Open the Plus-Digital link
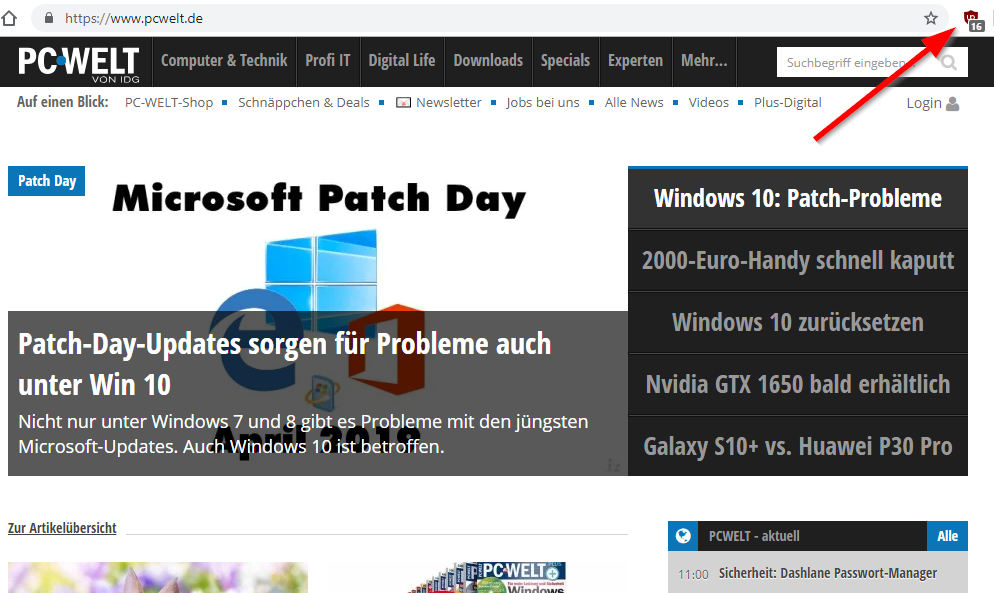 (787, 102)
